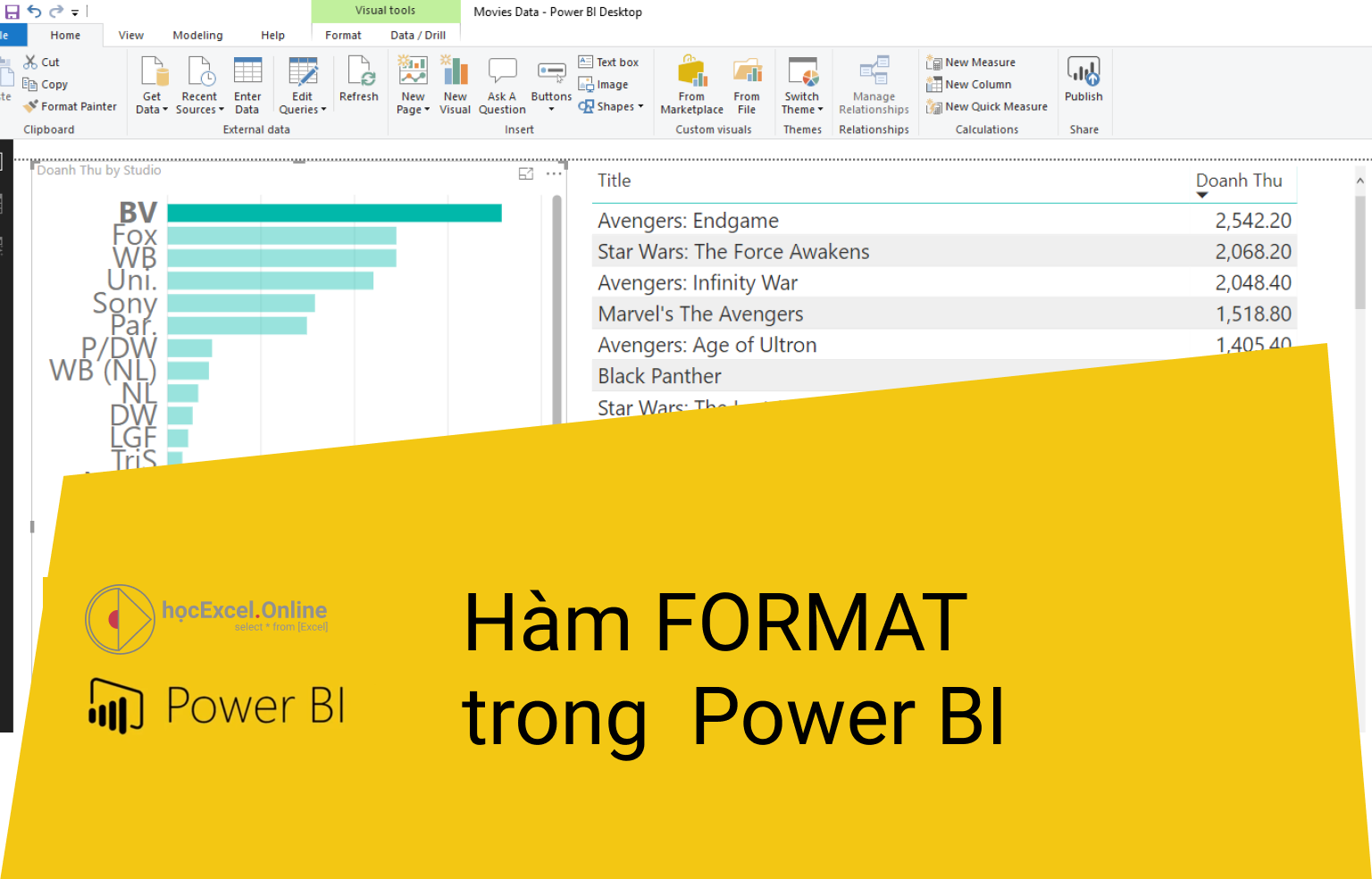Open the Get Data menu
Image resolution: width=1372 pixels, height=879 pixels.
coord(152,85)
